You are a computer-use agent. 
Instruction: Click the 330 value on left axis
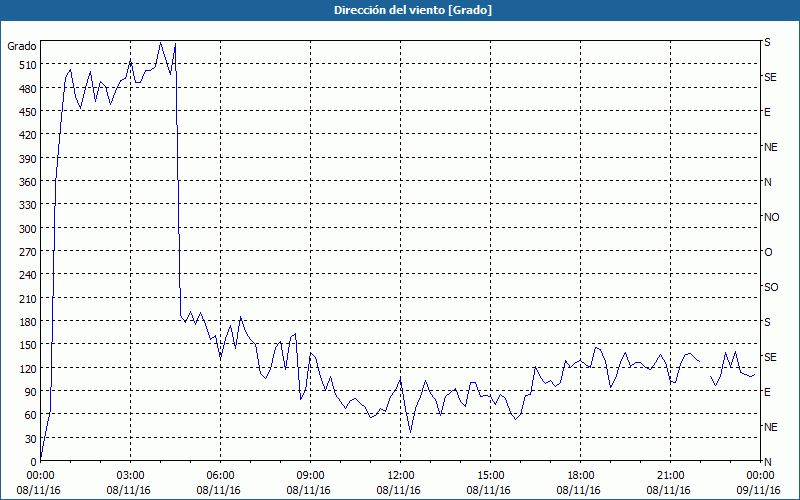pyautogui.click(x=29, y=205)
